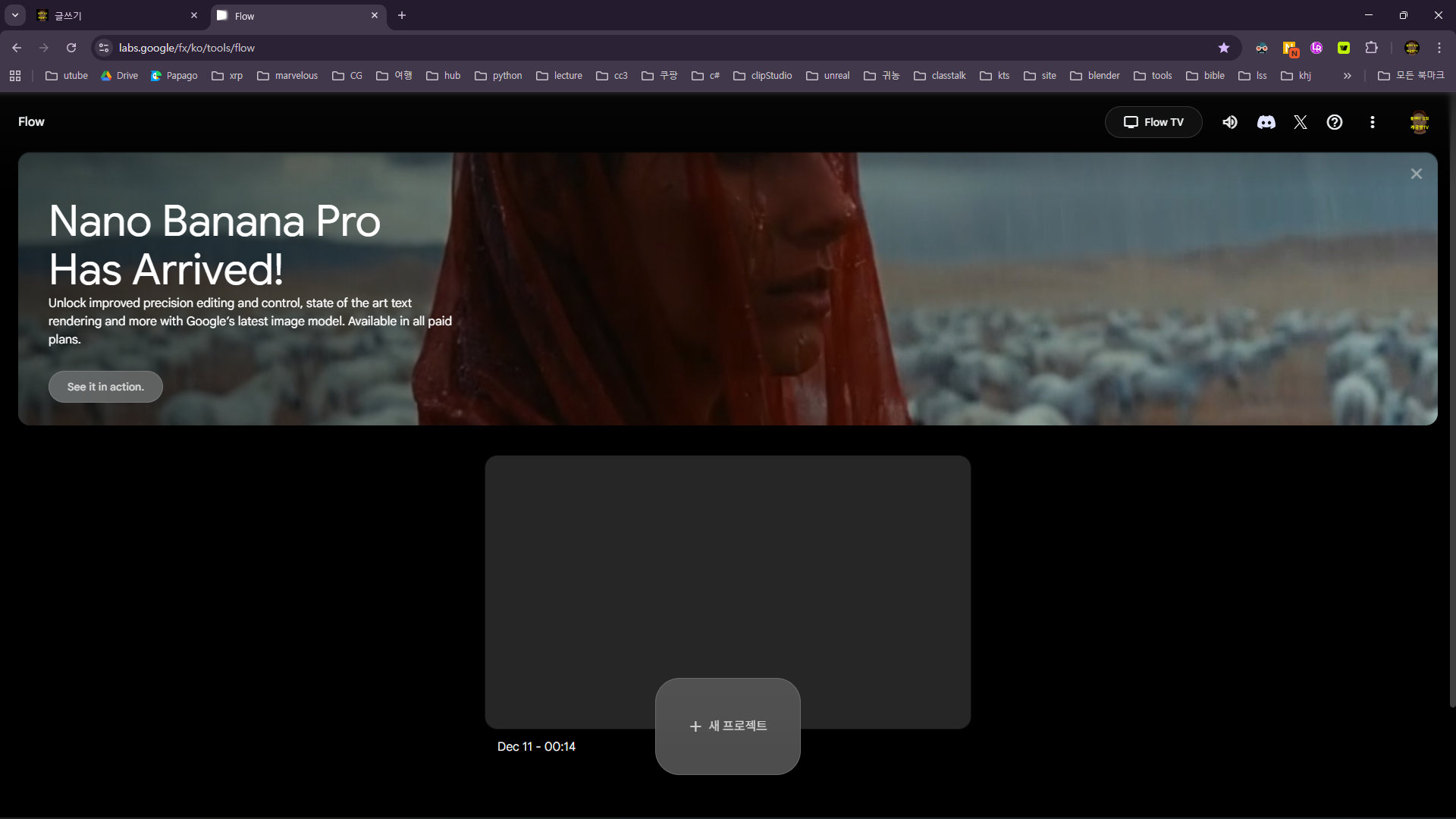Expand the hidden bookmarks chevron
1456x819 pixels.
[x=1347, y=76]
